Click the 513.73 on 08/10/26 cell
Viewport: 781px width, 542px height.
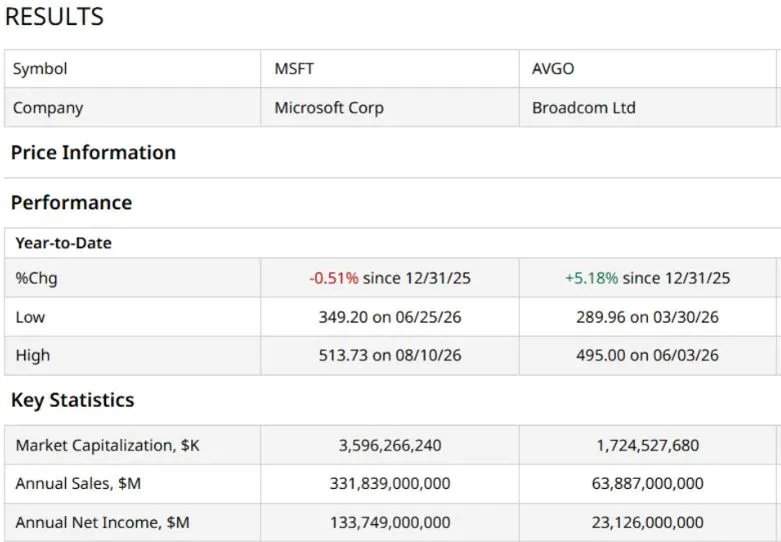pos(390,355)
